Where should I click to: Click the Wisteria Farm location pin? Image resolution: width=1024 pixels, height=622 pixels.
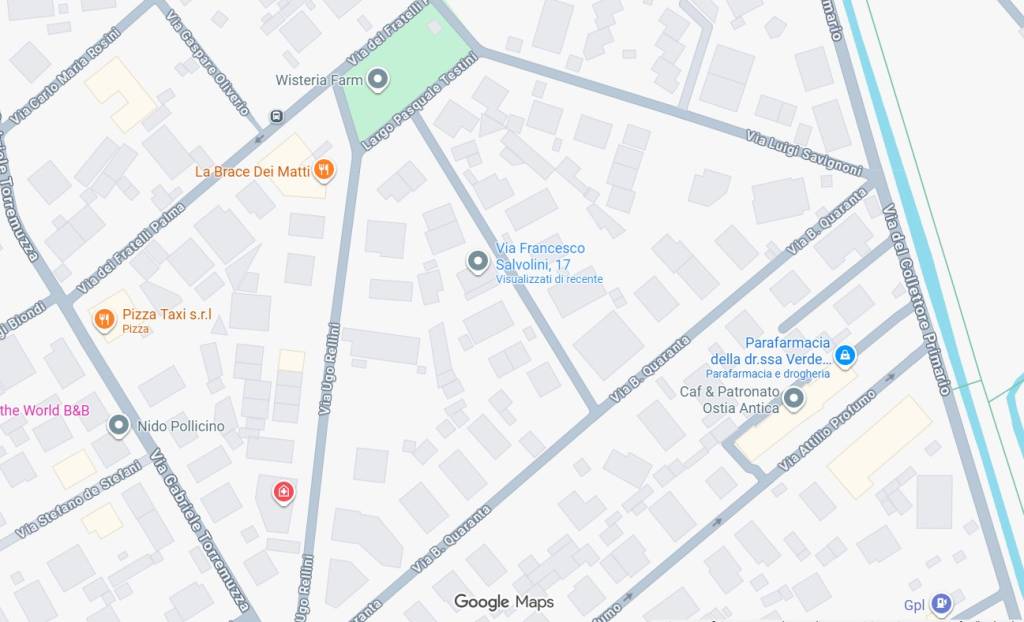tap(377, 80)
